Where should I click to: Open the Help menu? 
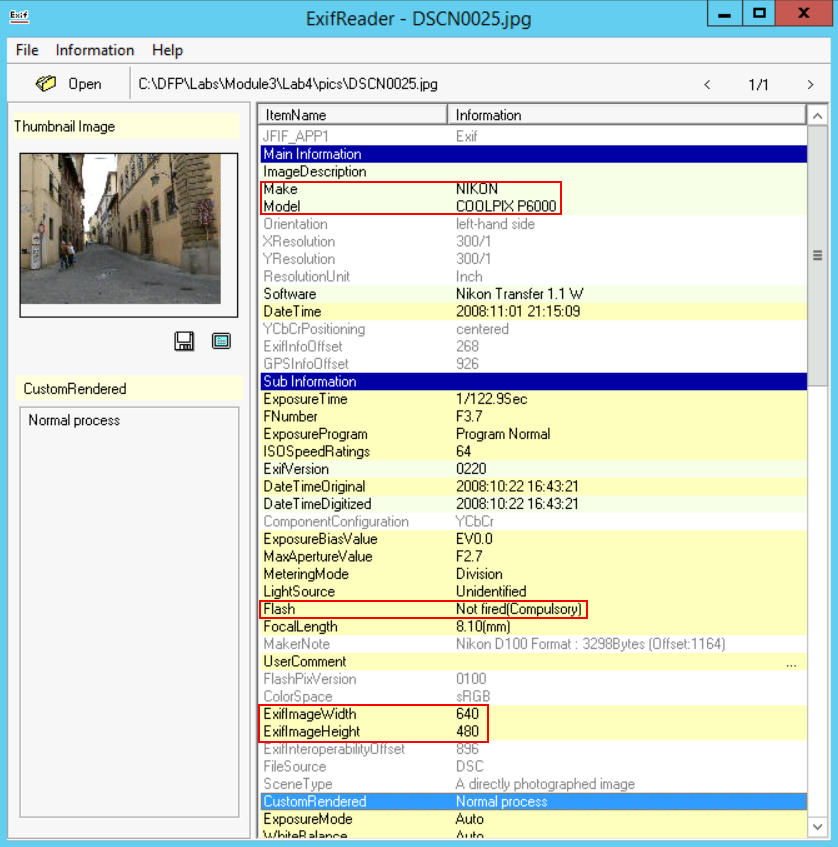click(167, 50)
